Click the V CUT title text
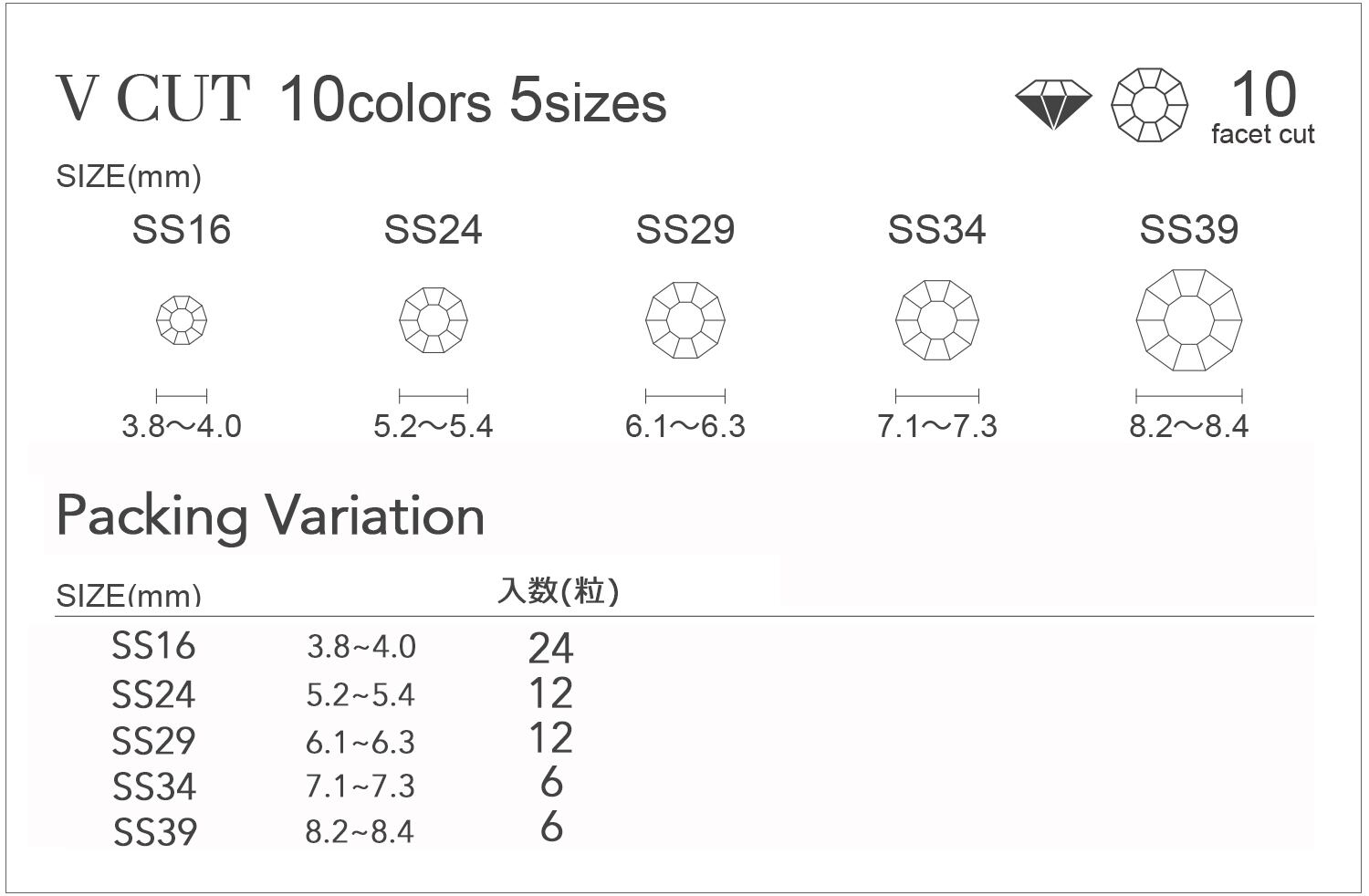 (153, 99)
